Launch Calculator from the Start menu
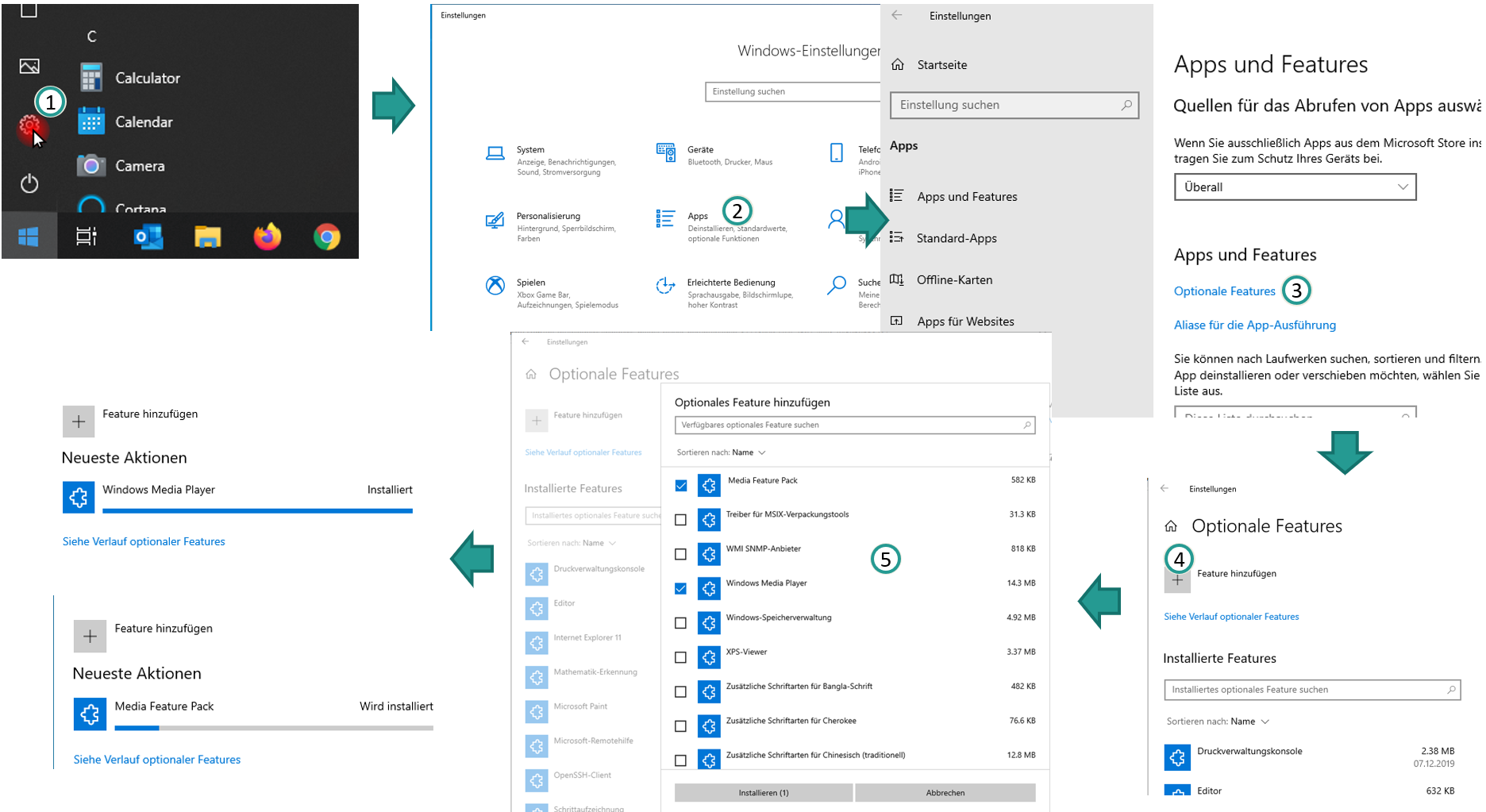The height and width of the screenshot is (812, 1486). point(130,78)
